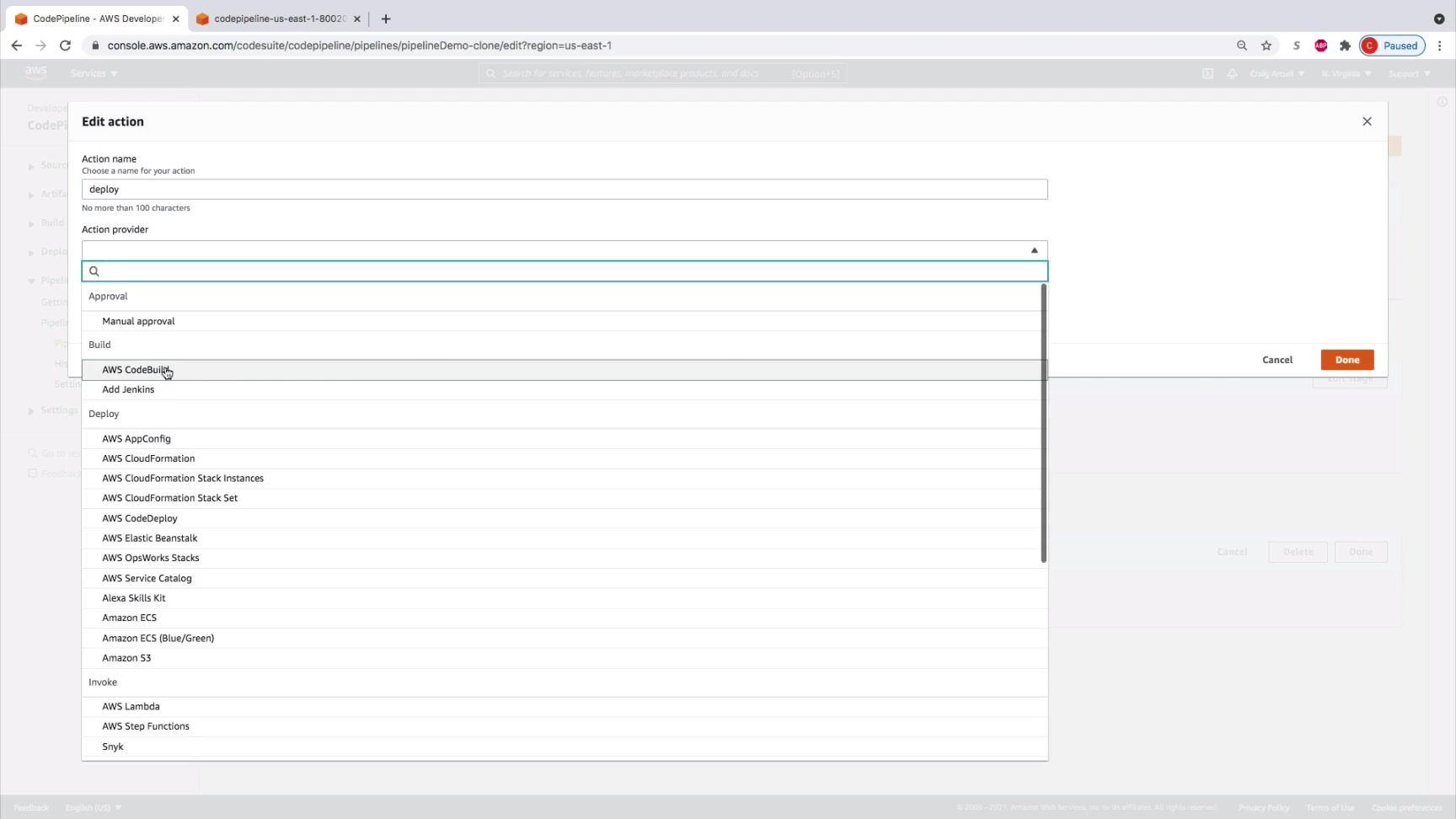Choose AWS Service Catalog

click(565, 578)
